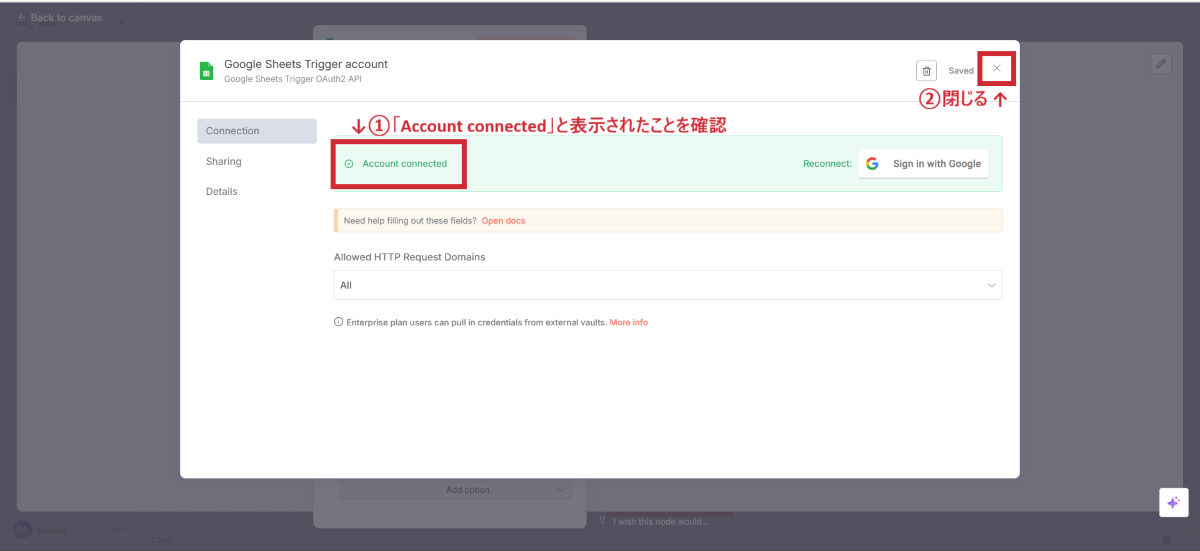Click the Google G logo icon
This screenshot has height=551, width=1200.
872,164
